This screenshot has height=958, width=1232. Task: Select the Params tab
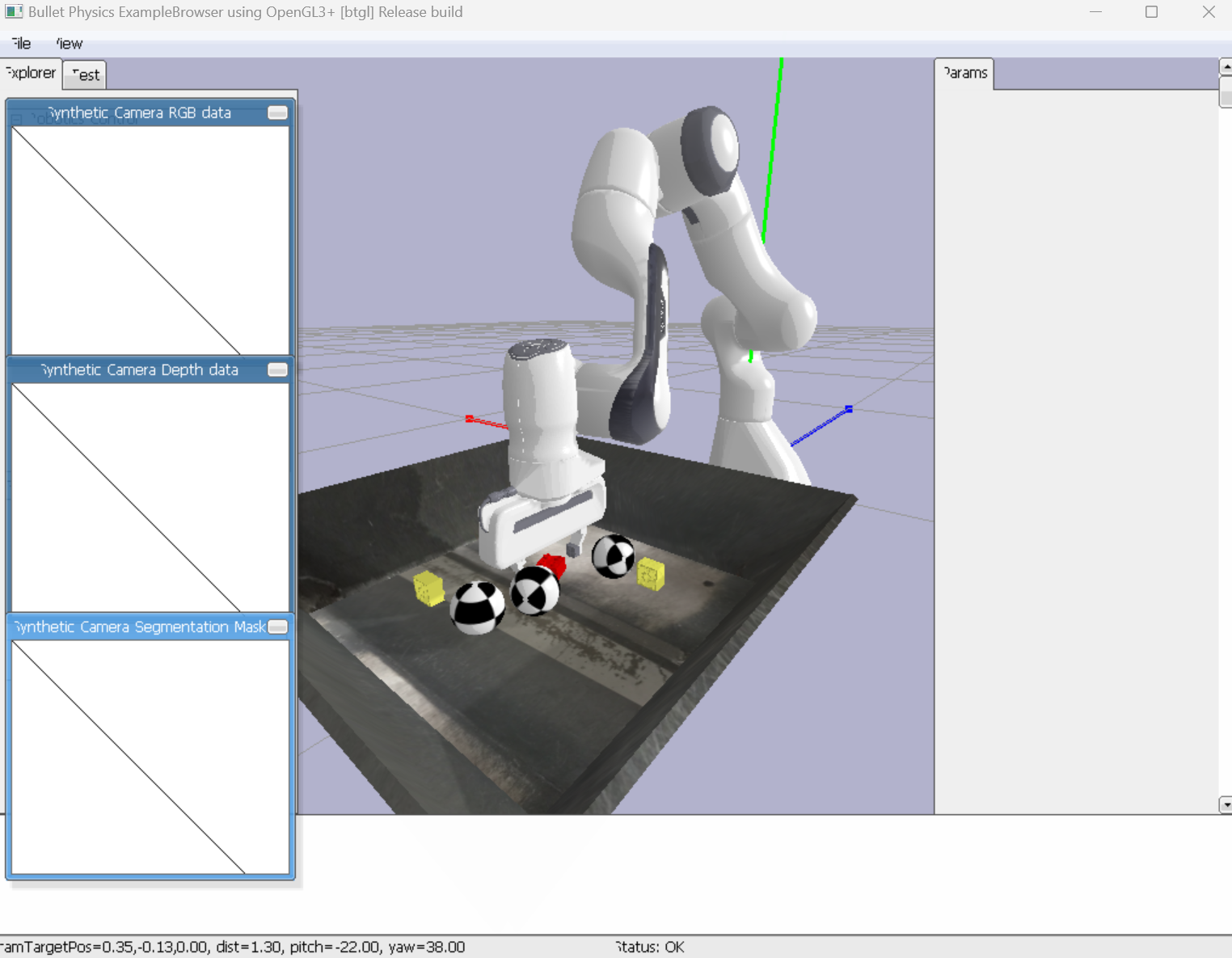click(965, 73)
